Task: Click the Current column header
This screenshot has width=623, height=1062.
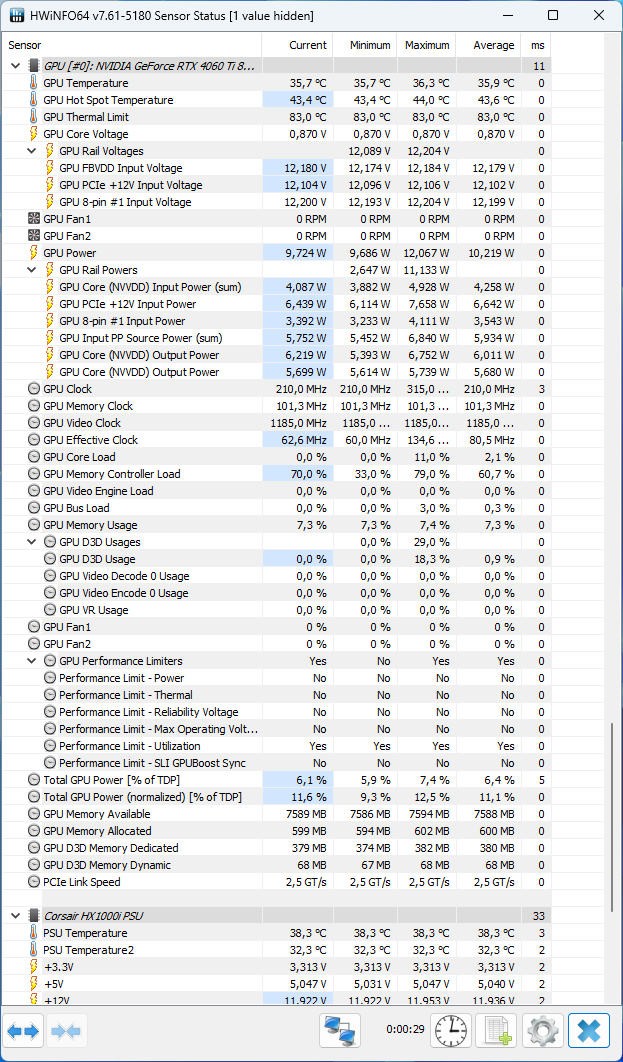Action: (x=297, y=45)
